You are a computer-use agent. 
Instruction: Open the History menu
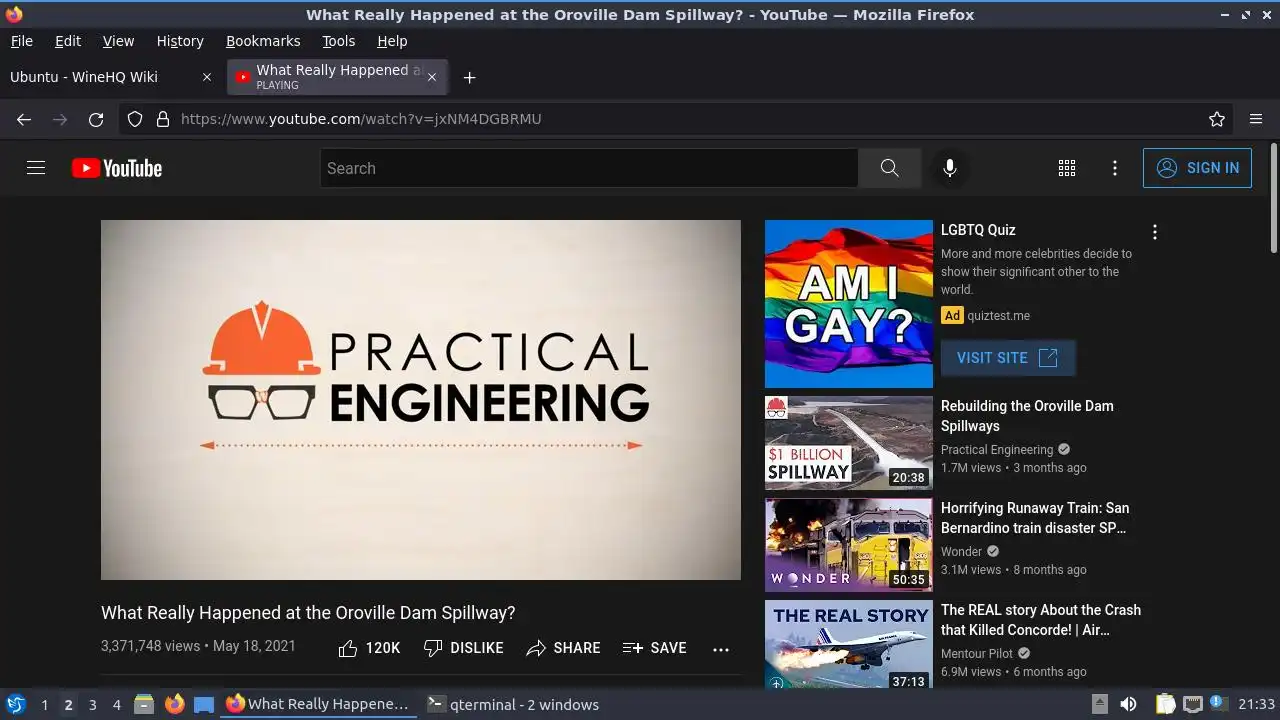[x=180, y=41]
